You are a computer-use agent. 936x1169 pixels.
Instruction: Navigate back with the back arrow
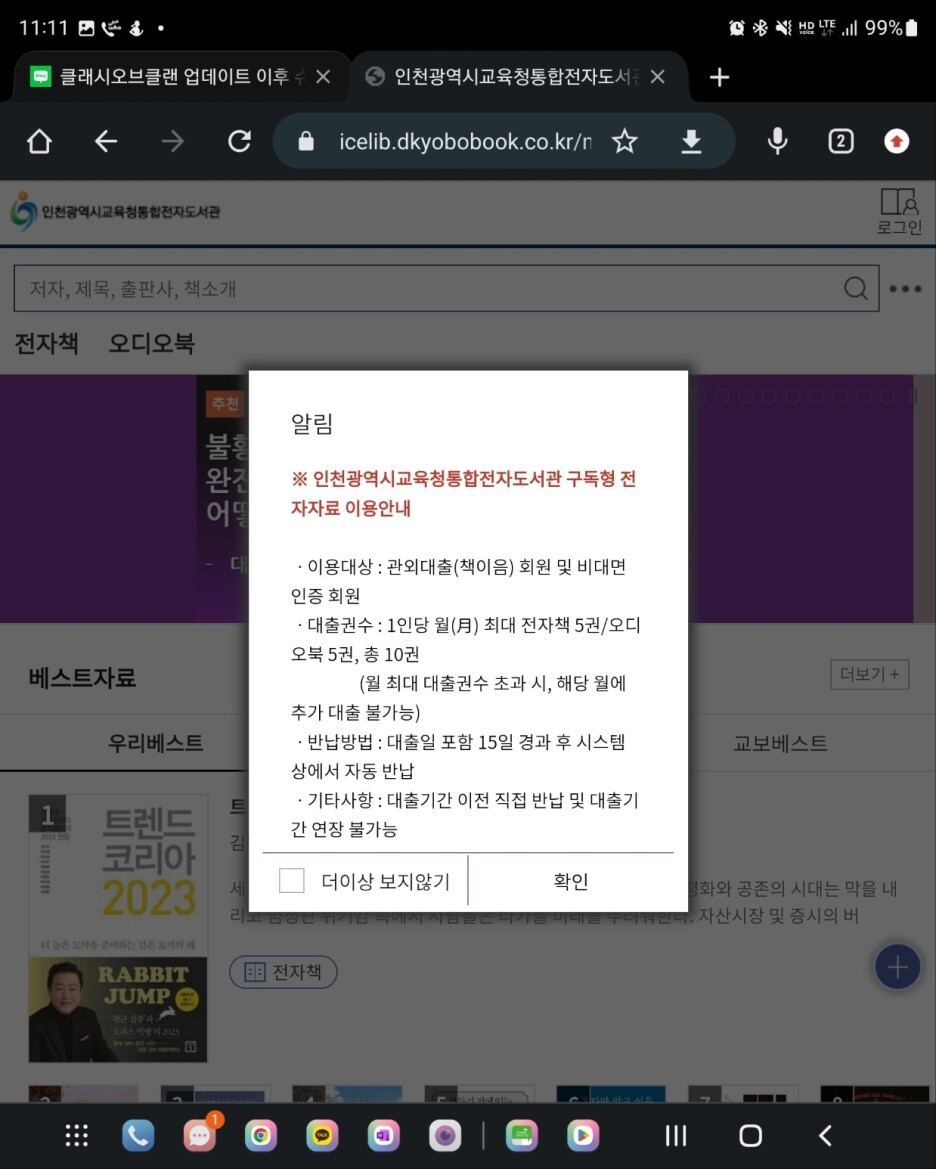tap(106, 141)
